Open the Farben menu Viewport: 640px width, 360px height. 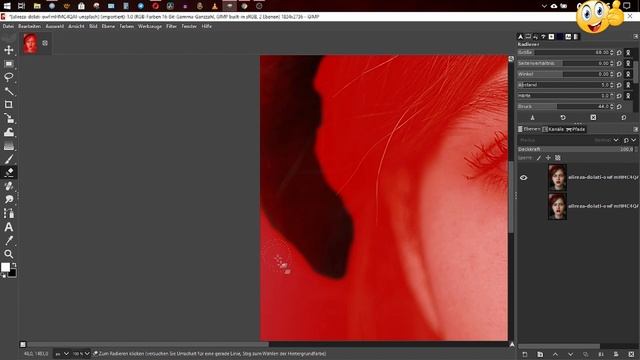(x=127, y=26)
